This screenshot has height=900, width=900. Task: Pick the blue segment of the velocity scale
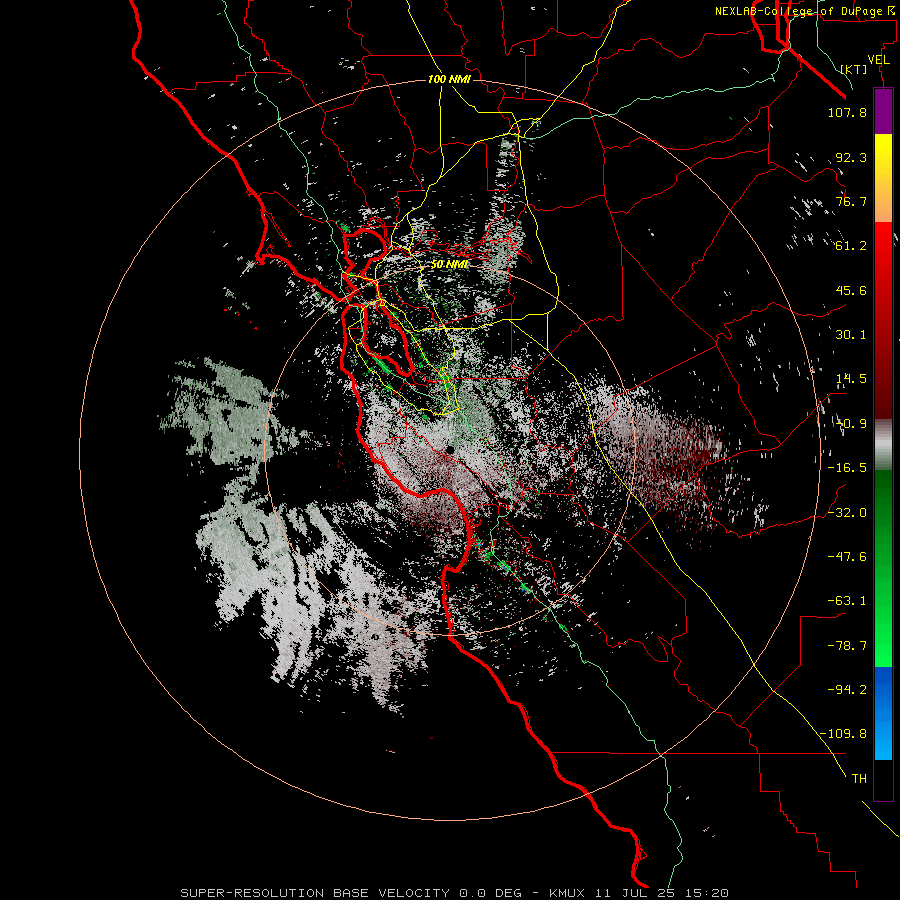click(x=883, y=713)
